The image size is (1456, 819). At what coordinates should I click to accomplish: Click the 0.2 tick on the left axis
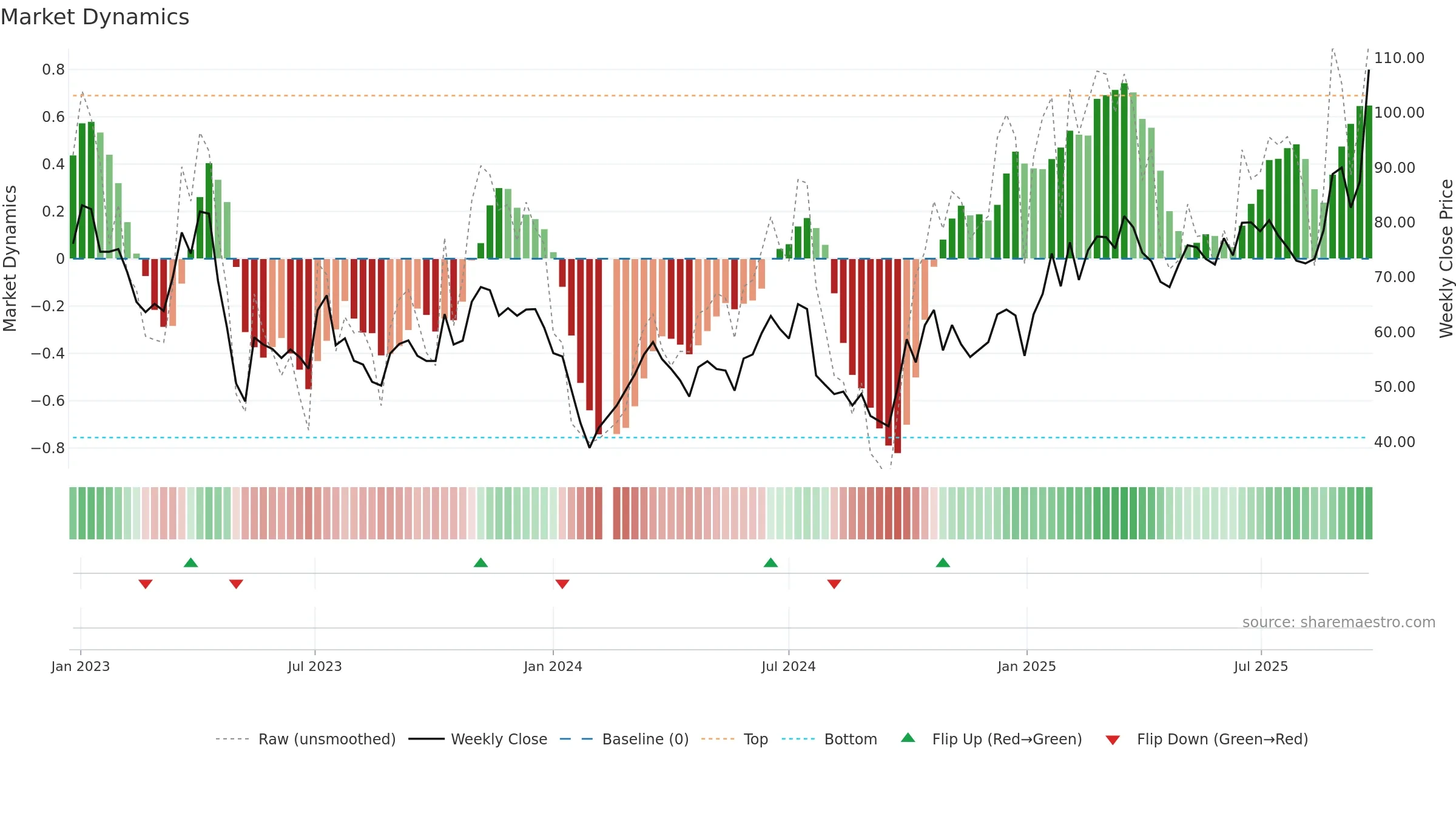pos(53,212)
